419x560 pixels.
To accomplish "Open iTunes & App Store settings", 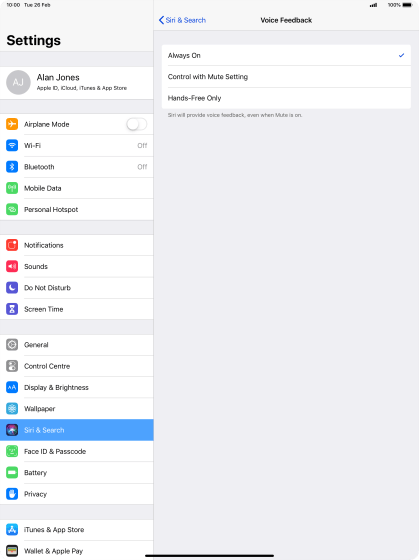I will pos(77,530).
